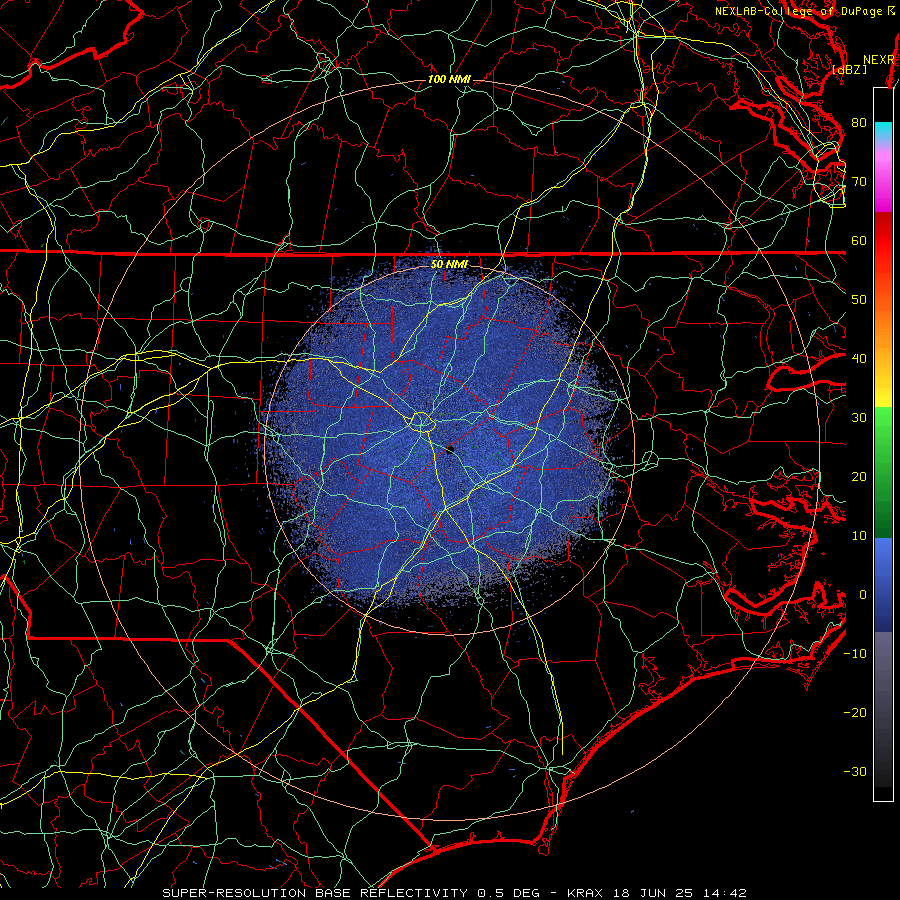Screen dimensions: 900x900
Task: Click the 0 value on the dBZ scale
Action: 863,595
